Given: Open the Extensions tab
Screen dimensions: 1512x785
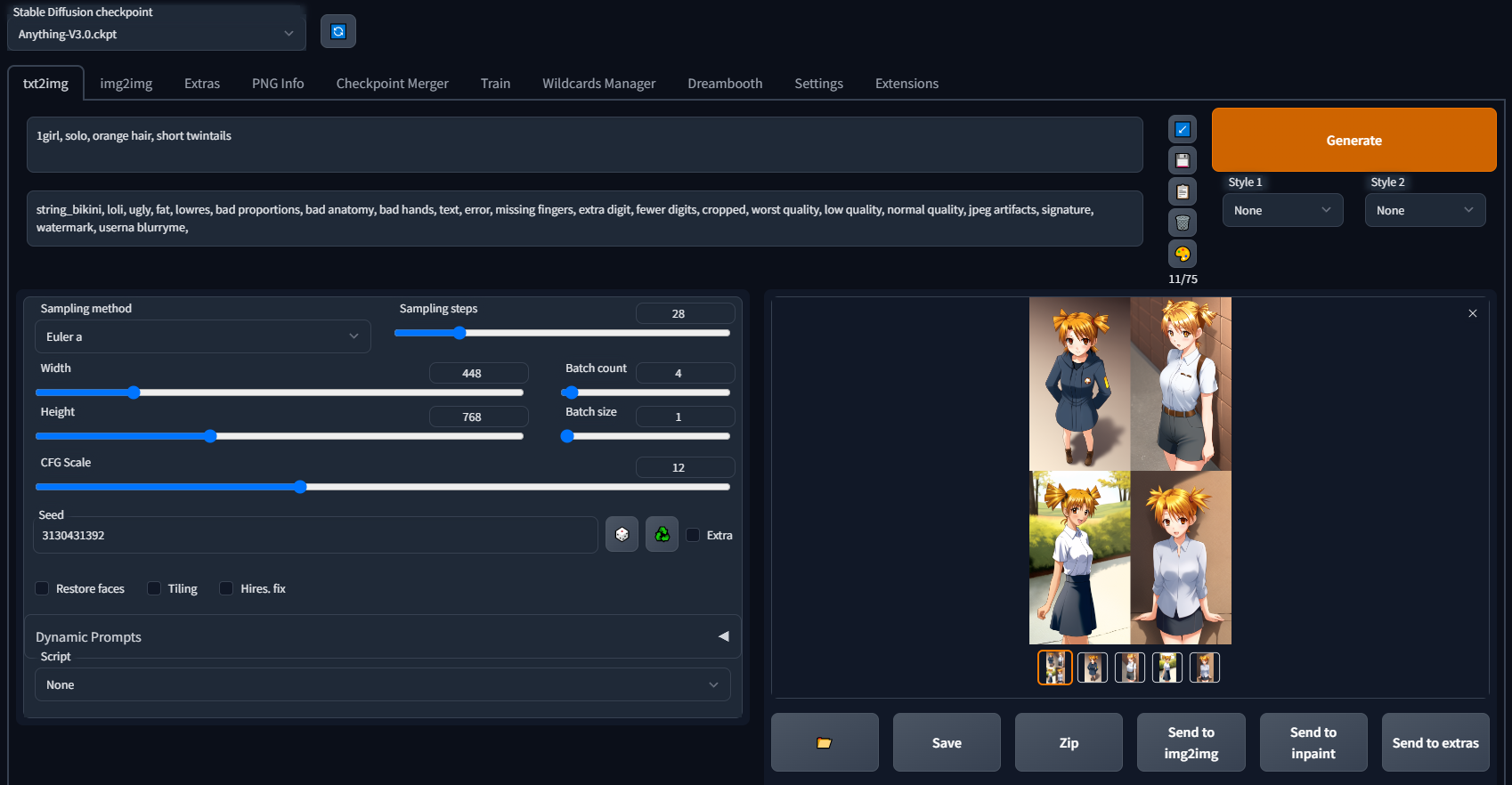Looking at the screenshot, I should tap(906, 84).
